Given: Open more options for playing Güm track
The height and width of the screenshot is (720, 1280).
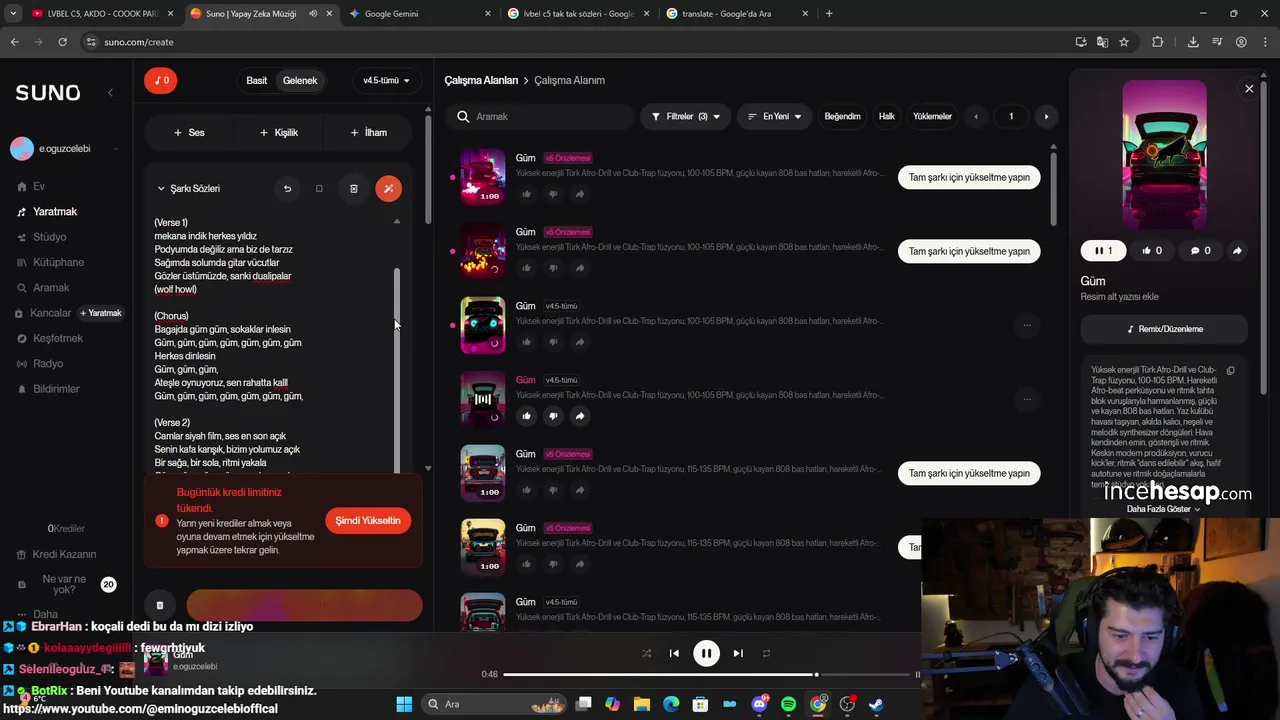Looking at the screenshot, I should pyautogui.click(x=1027, y=399).
